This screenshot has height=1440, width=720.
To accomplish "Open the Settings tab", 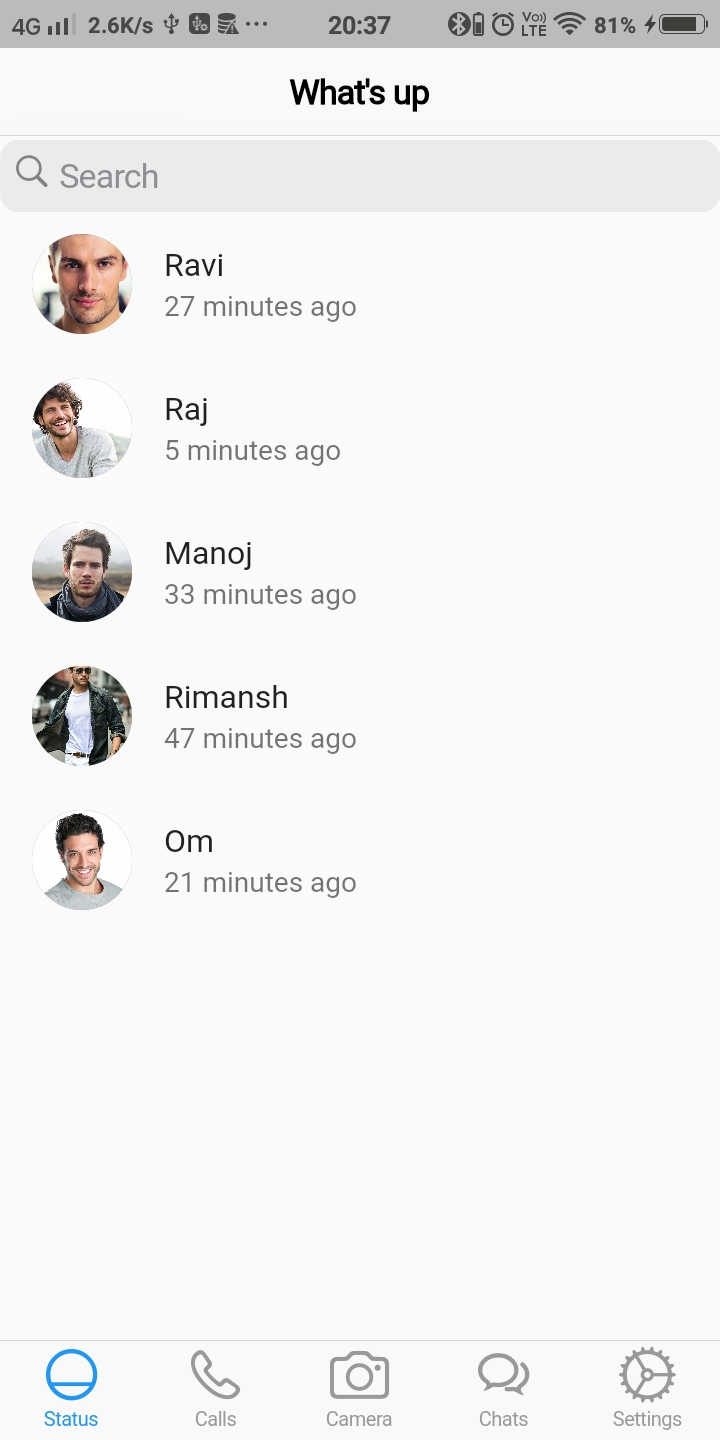I will pyautogui.click(x=646, y=1390).
